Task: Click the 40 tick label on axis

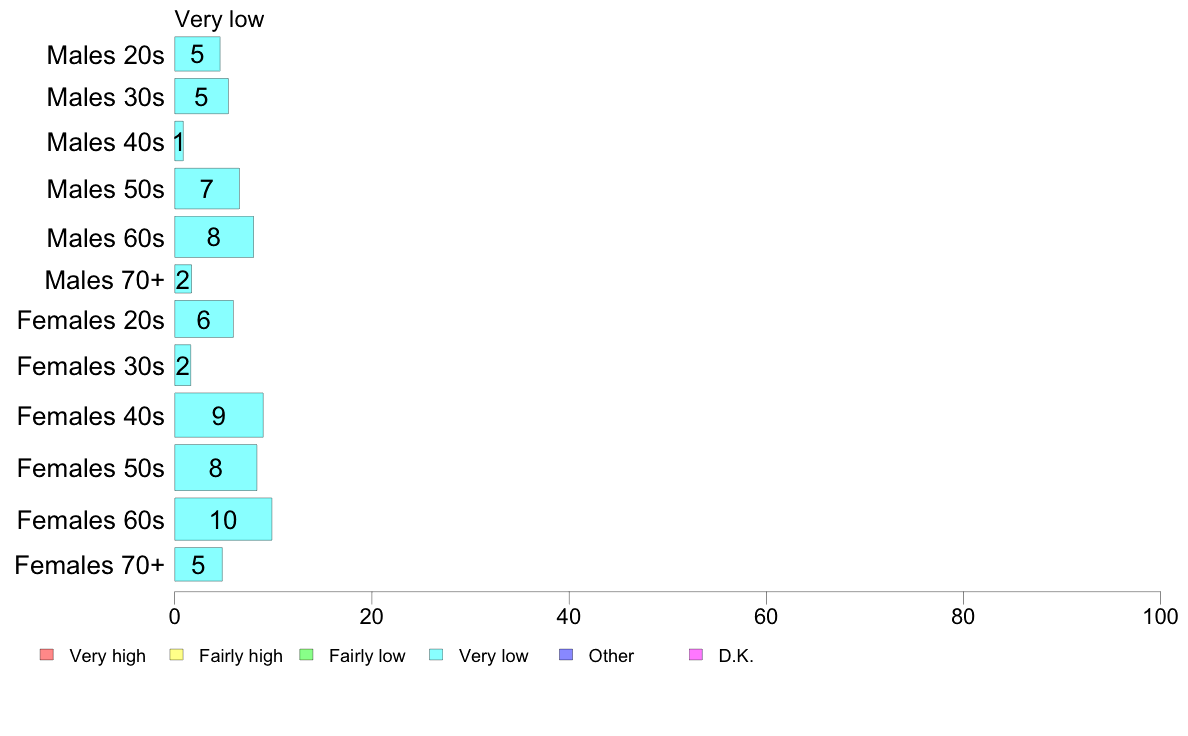Action: pyautogui.click(x=569, y=617)
